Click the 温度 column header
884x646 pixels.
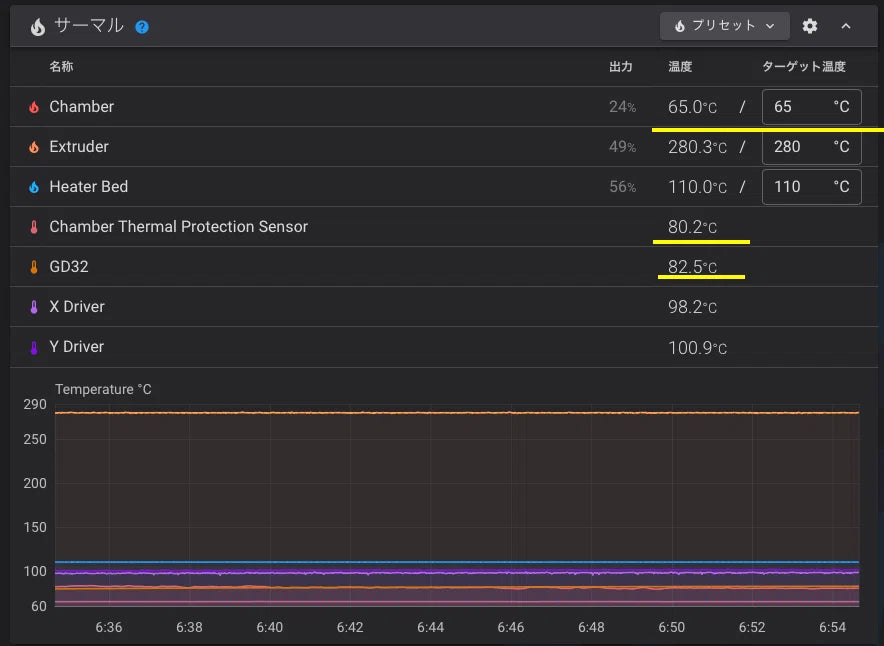(x=680, y=67)
